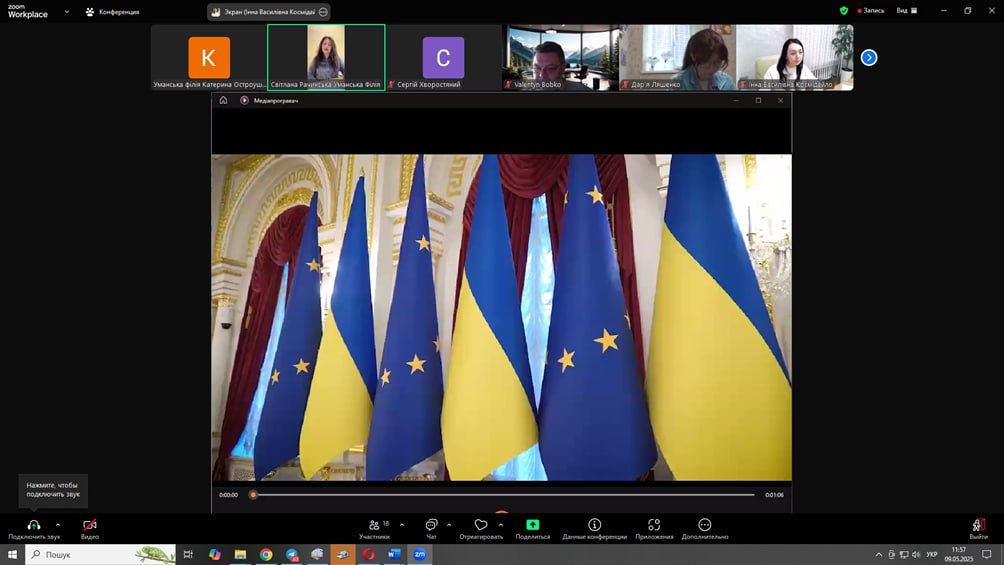The height and width of the screenshot is (565, 1004).
Task: Click the Дополнительно more options icon
Action: [x=704, y=525]
